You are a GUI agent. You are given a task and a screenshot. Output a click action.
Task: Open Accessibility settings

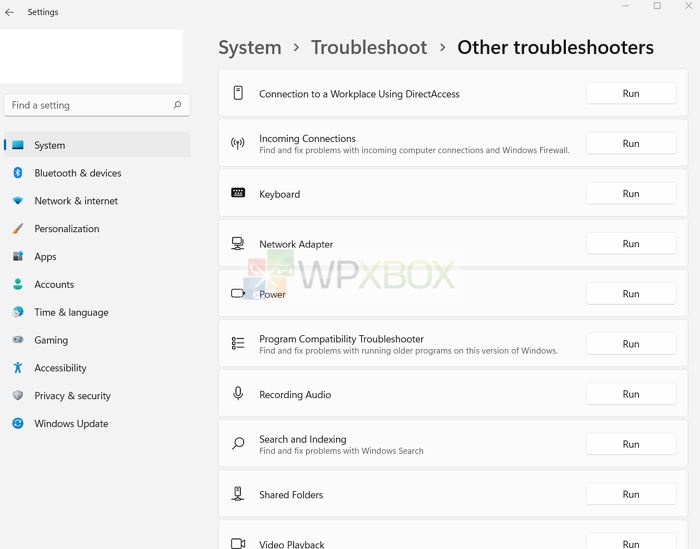tap(97, 367)
